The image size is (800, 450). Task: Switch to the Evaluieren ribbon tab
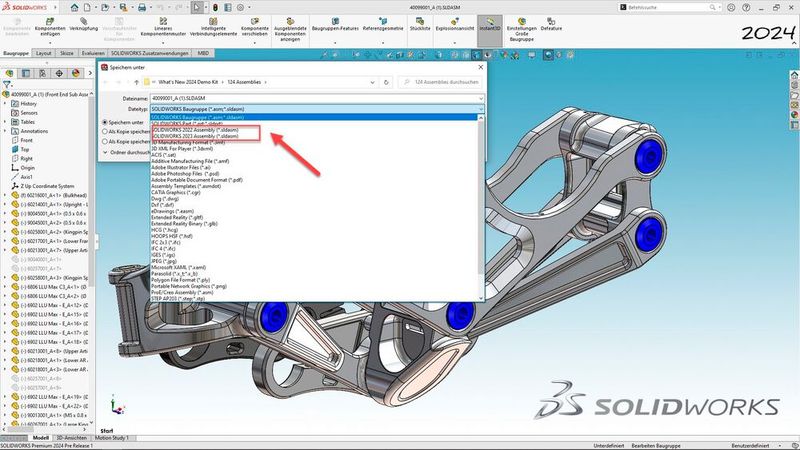[93, 53]
